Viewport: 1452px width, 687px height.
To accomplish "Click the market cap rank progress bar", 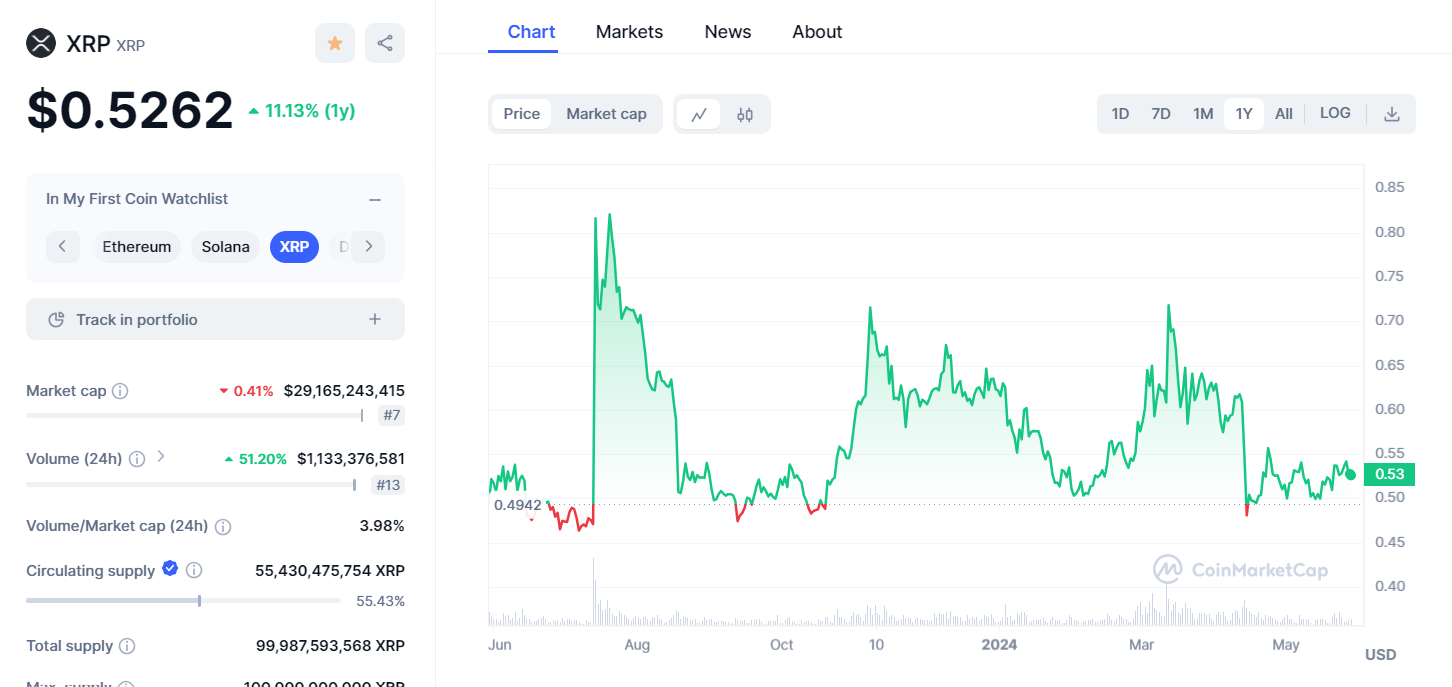I will point(194,415).
